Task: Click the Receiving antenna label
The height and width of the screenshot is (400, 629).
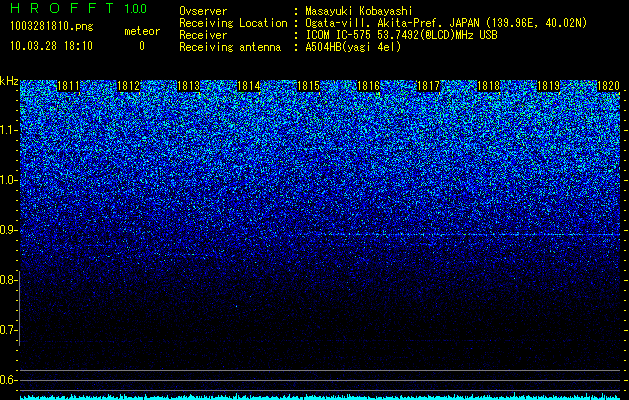Action: coord(230,47)
